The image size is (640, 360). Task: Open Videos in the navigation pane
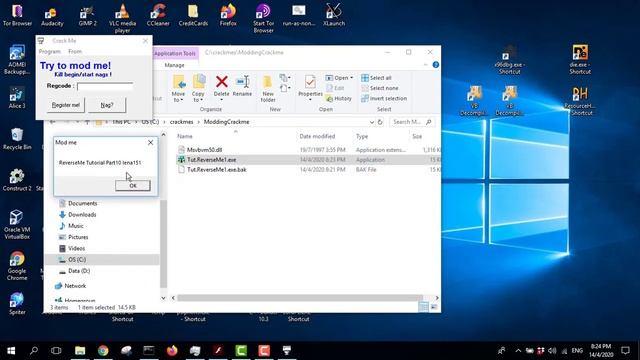click(x=76, y=248)
